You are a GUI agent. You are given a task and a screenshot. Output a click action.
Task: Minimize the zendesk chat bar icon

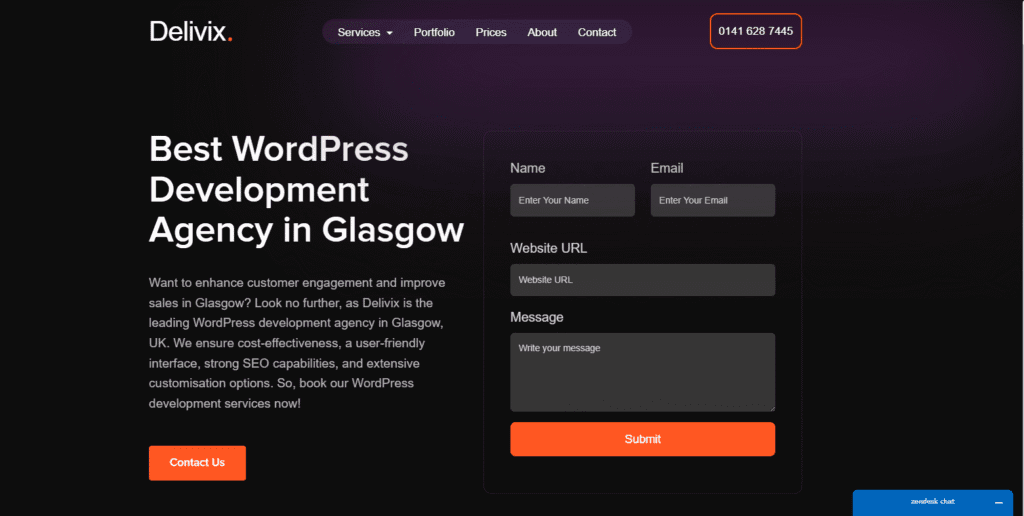999,503
